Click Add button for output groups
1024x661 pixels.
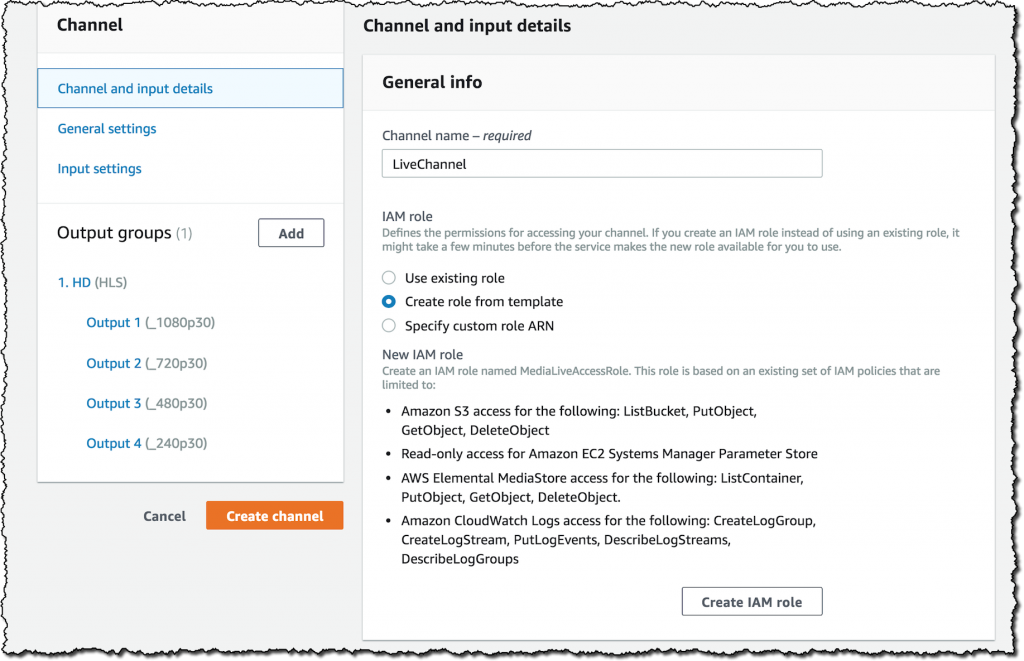click(x=291, y=233)
